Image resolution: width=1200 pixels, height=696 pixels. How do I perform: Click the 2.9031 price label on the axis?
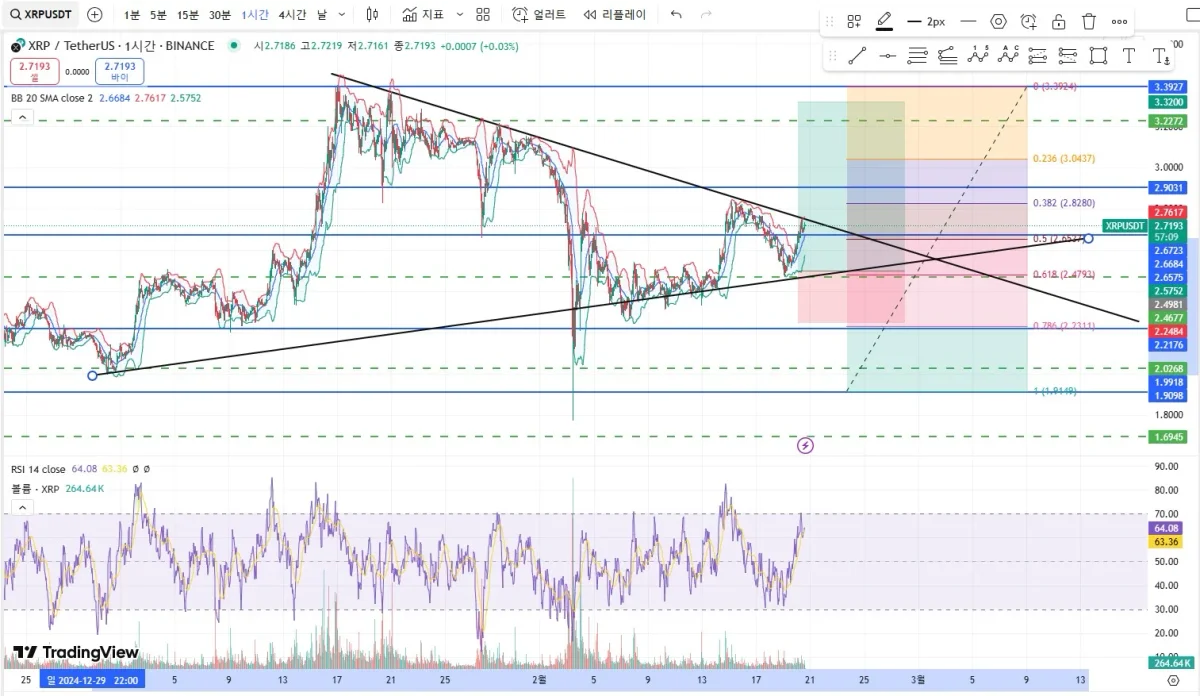pos(1170,187)
